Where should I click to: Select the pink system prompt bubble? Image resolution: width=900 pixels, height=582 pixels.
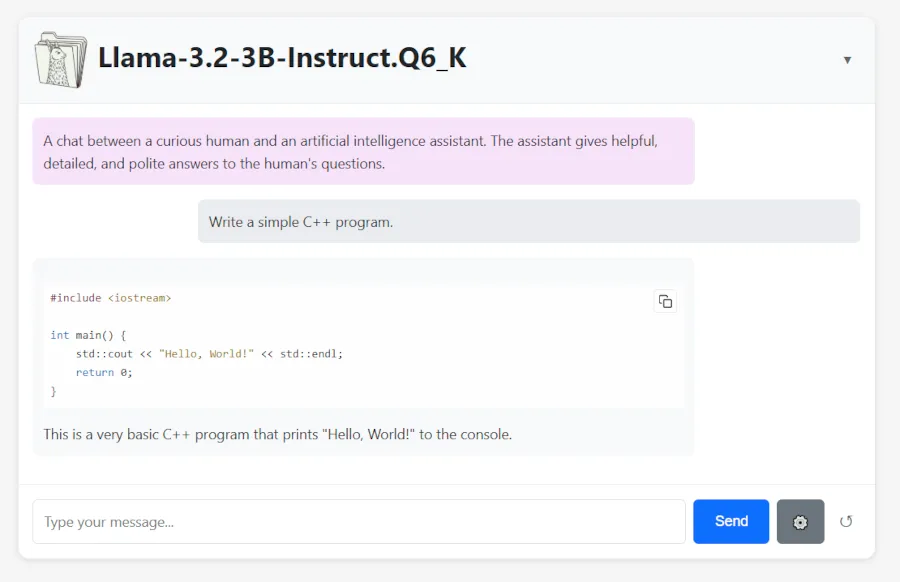363,151
